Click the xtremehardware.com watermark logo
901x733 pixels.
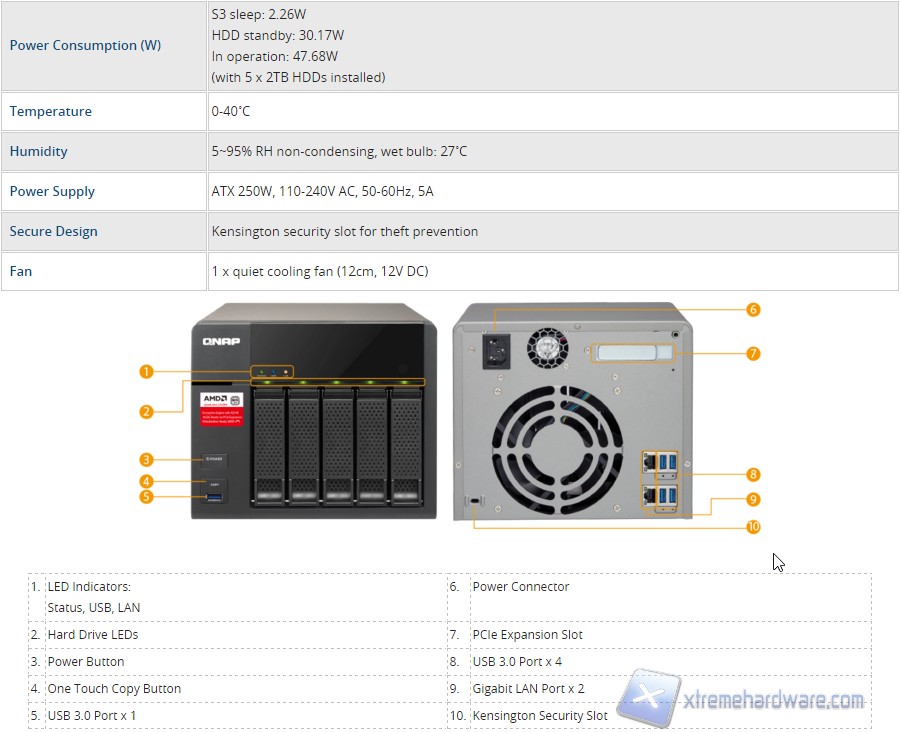coord(742,699)
